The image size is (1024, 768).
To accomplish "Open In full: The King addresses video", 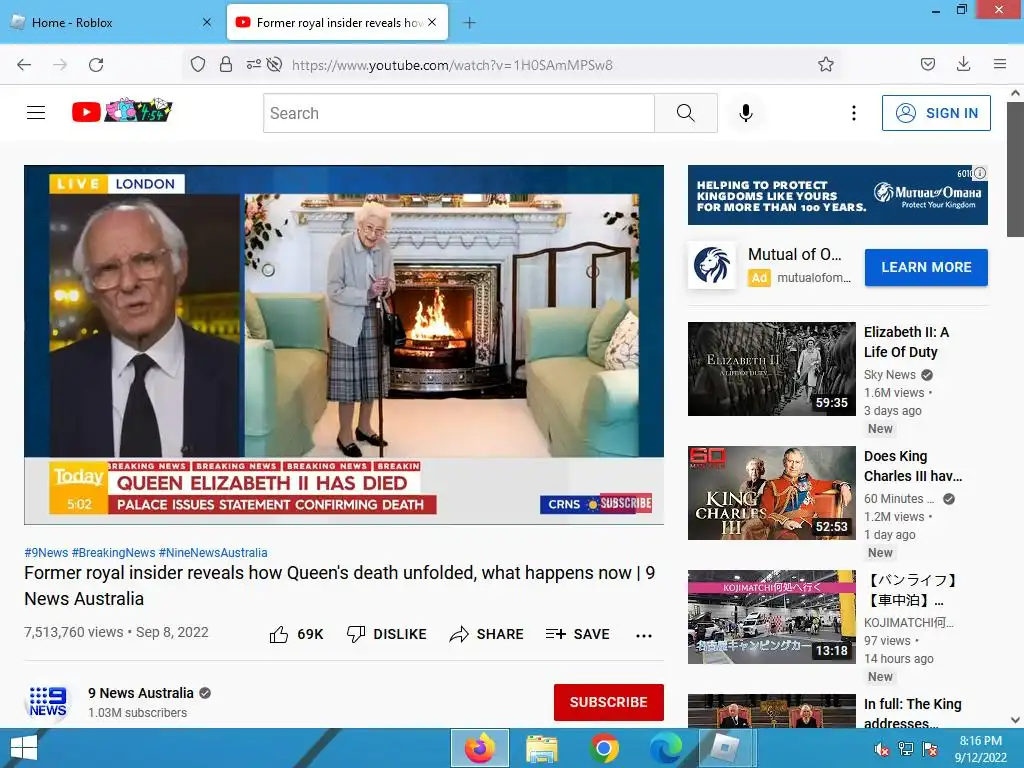I will (912, 713).
